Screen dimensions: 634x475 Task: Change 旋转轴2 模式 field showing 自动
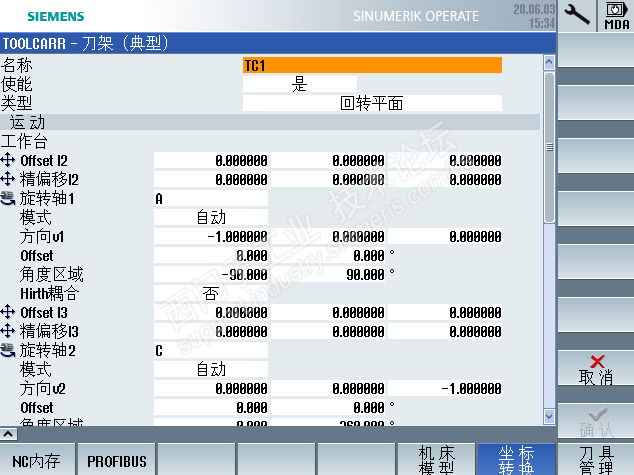(x=211, y=369)
